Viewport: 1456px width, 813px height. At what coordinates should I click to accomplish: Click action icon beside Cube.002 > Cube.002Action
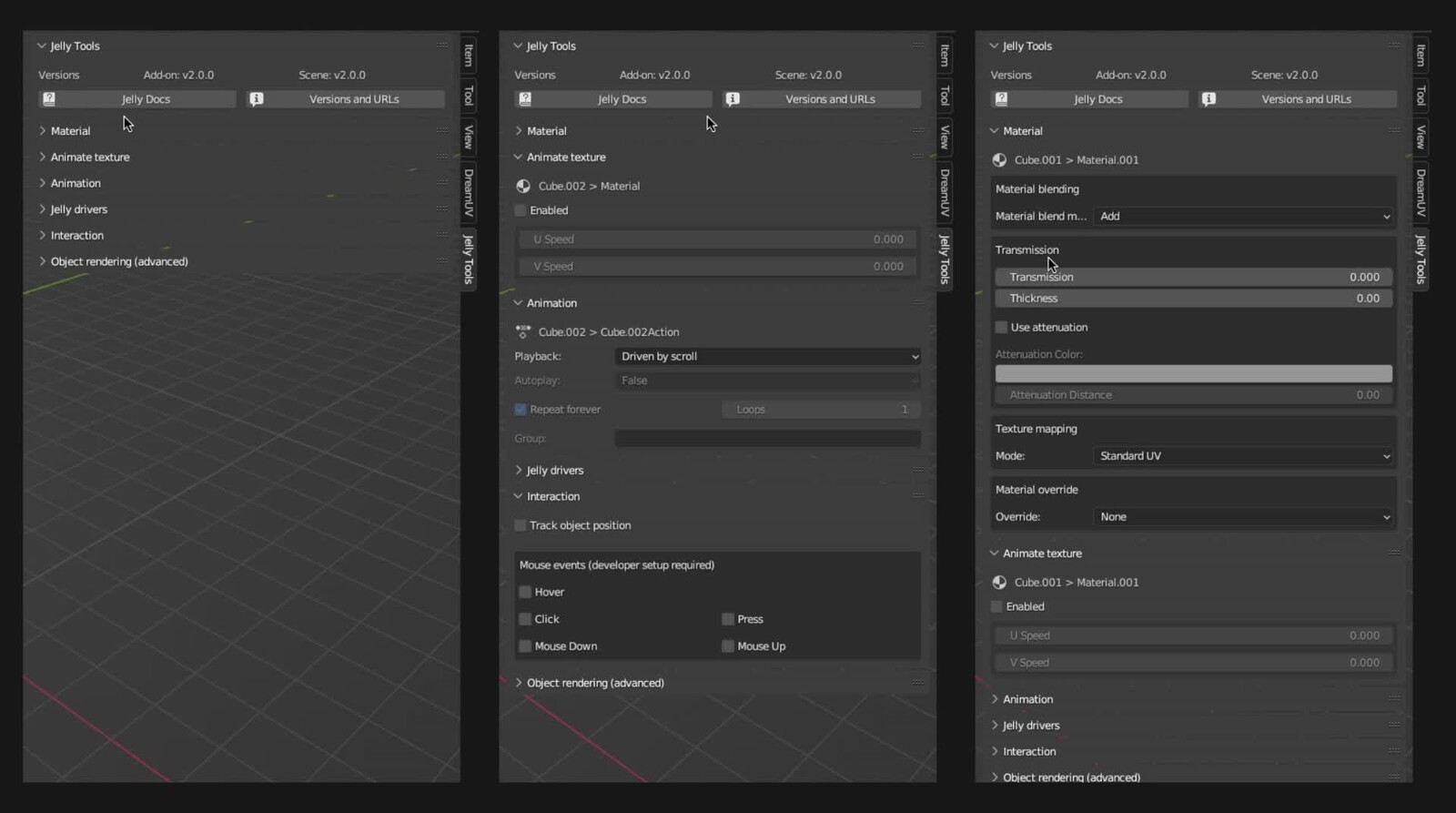pos(523,331)
